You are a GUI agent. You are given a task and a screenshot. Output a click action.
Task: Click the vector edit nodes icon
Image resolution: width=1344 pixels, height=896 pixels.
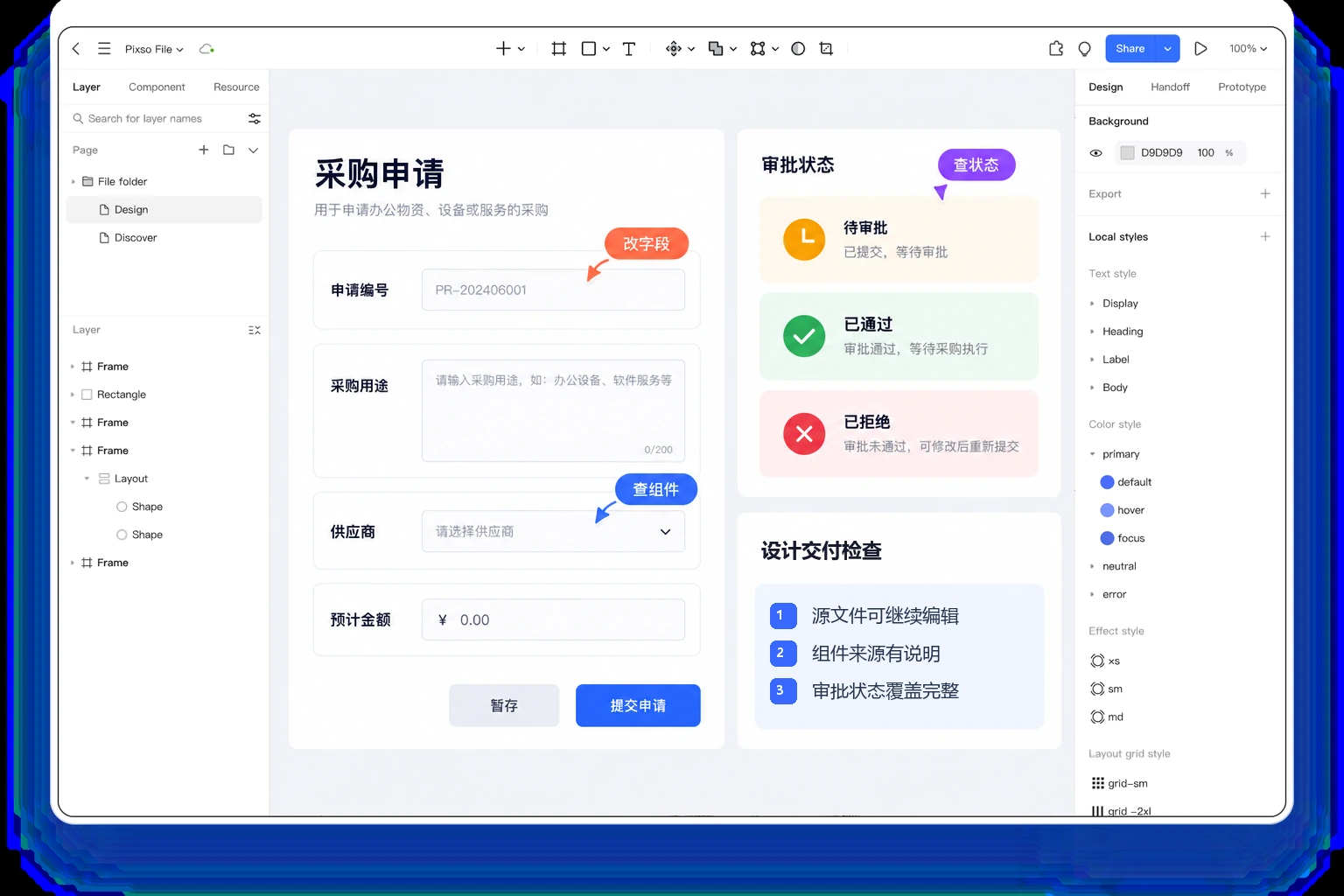[x=758, y=49]
